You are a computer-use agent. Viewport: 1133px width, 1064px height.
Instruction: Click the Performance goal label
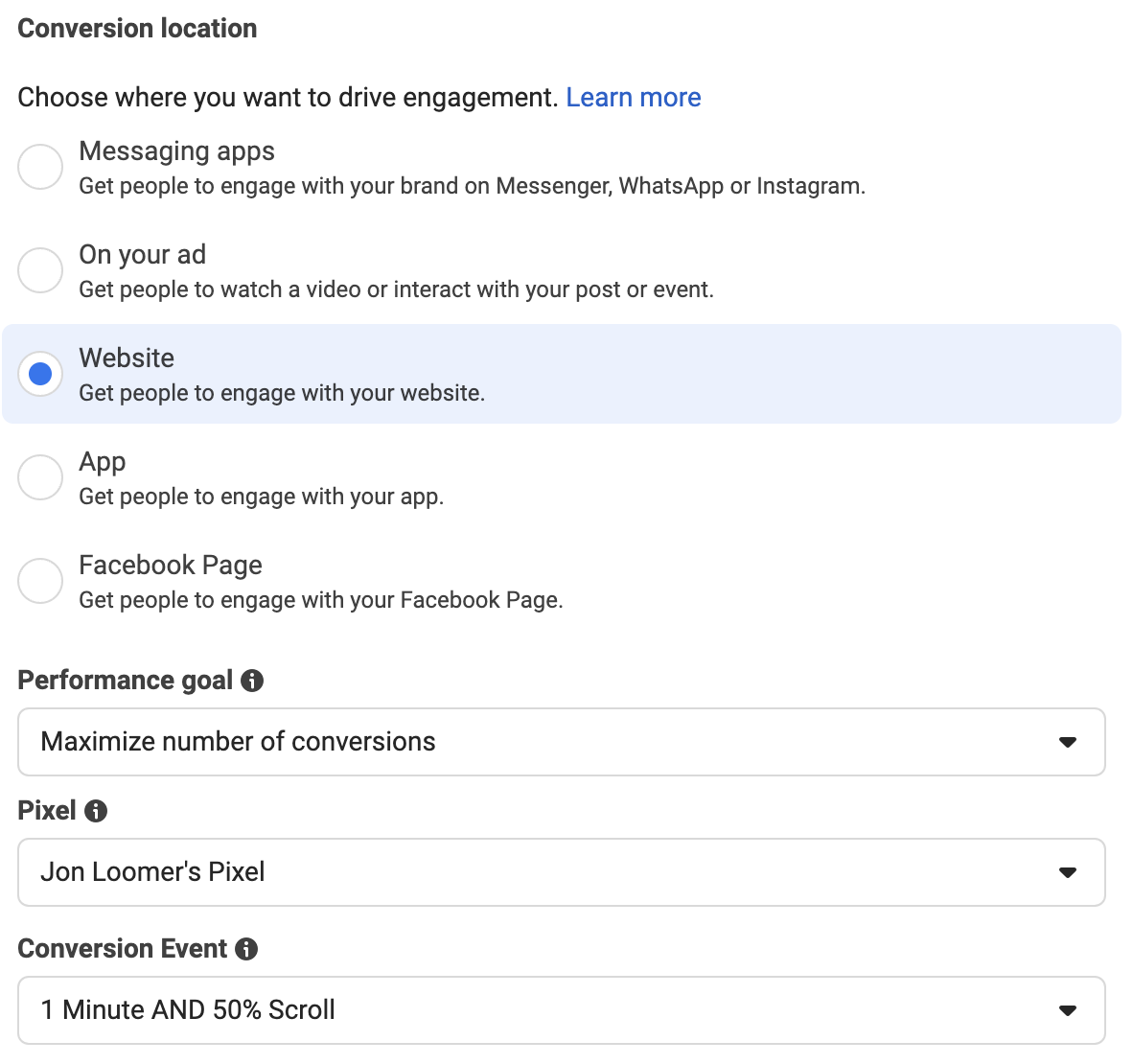pos(125,681)
